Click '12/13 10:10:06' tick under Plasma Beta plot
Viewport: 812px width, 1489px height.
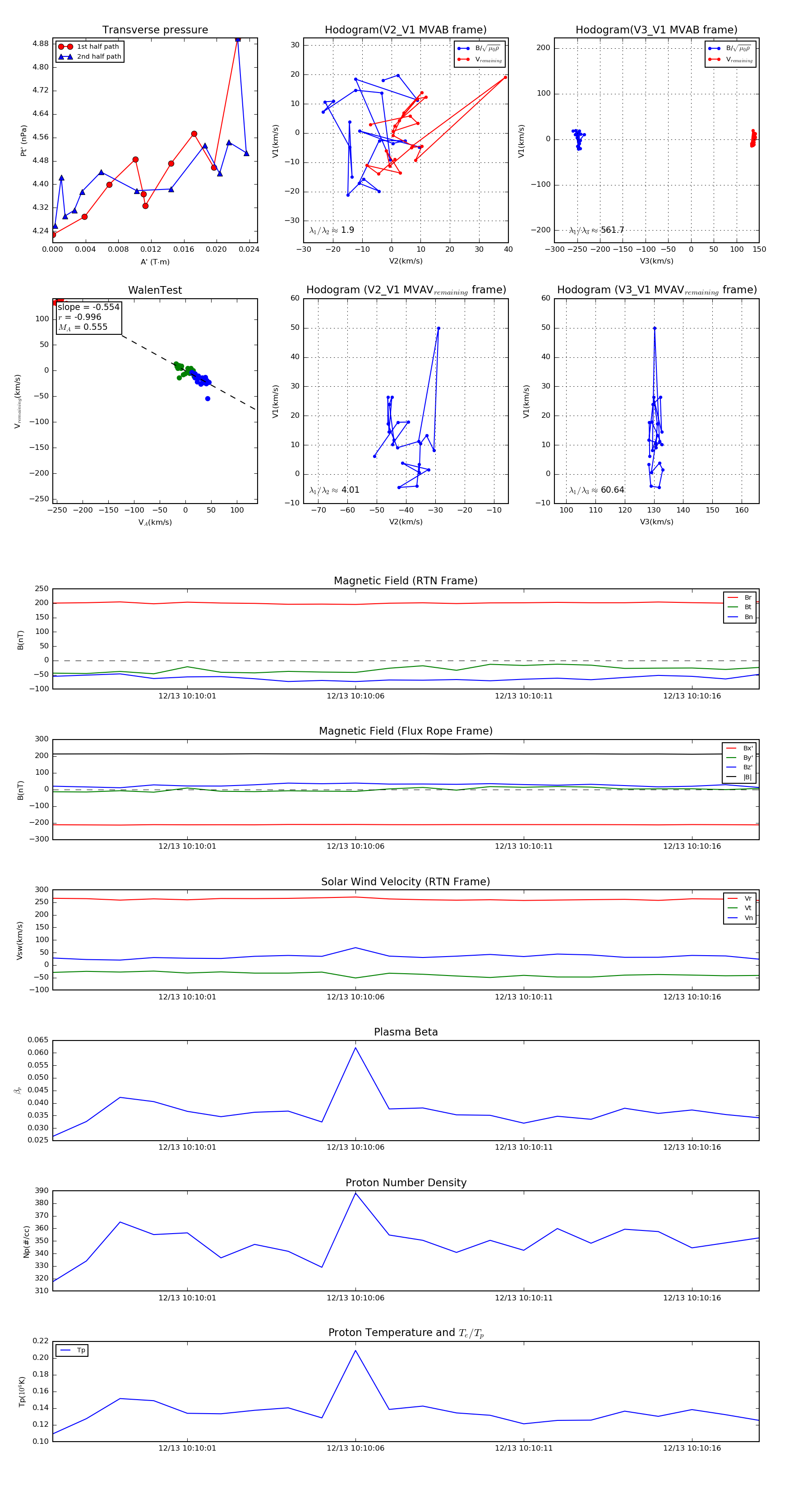point(355,1147)
